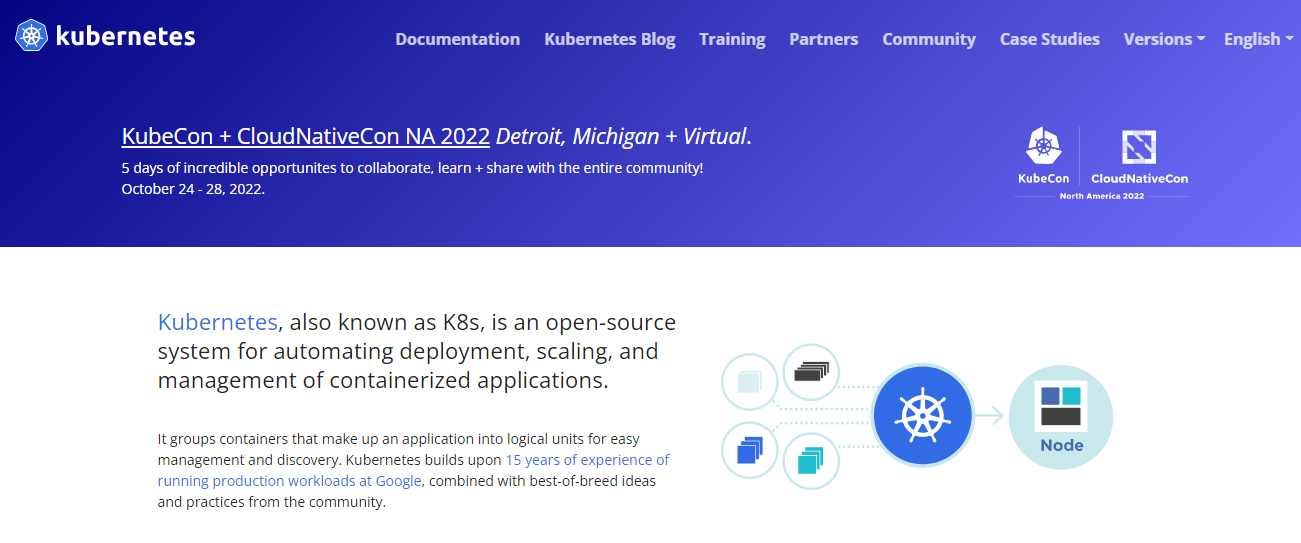
Task: Click the CloudNativeCon logo in banner
Action: pos(1139,156)
